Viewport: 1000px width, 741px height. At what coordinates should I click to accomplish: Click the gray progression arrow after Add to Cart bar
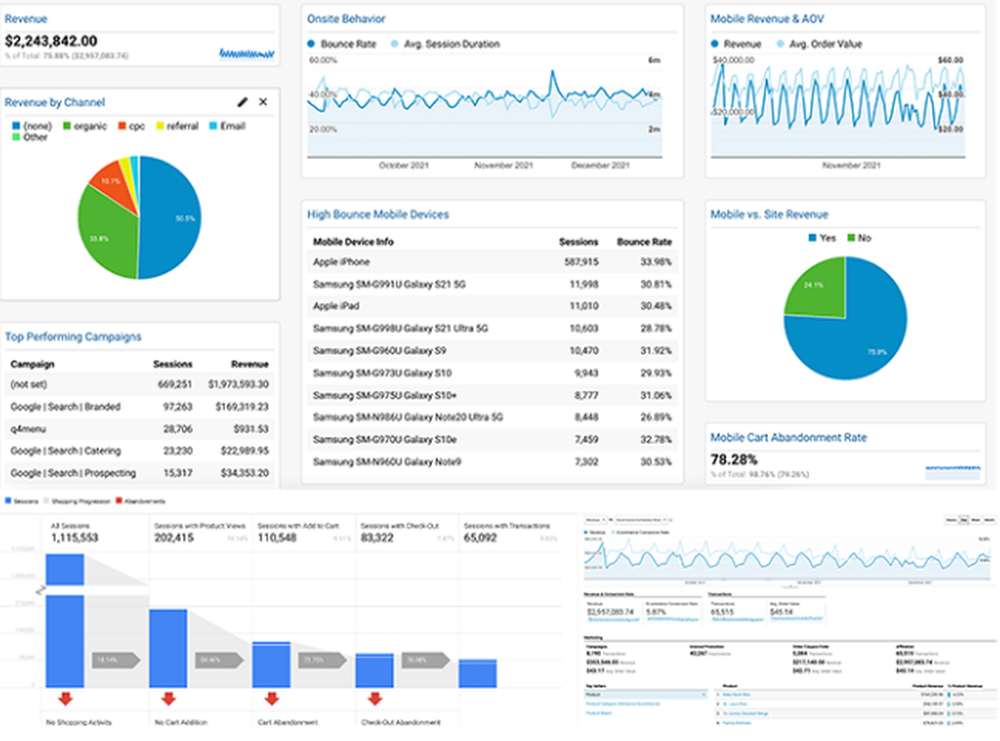coord(323,660)
